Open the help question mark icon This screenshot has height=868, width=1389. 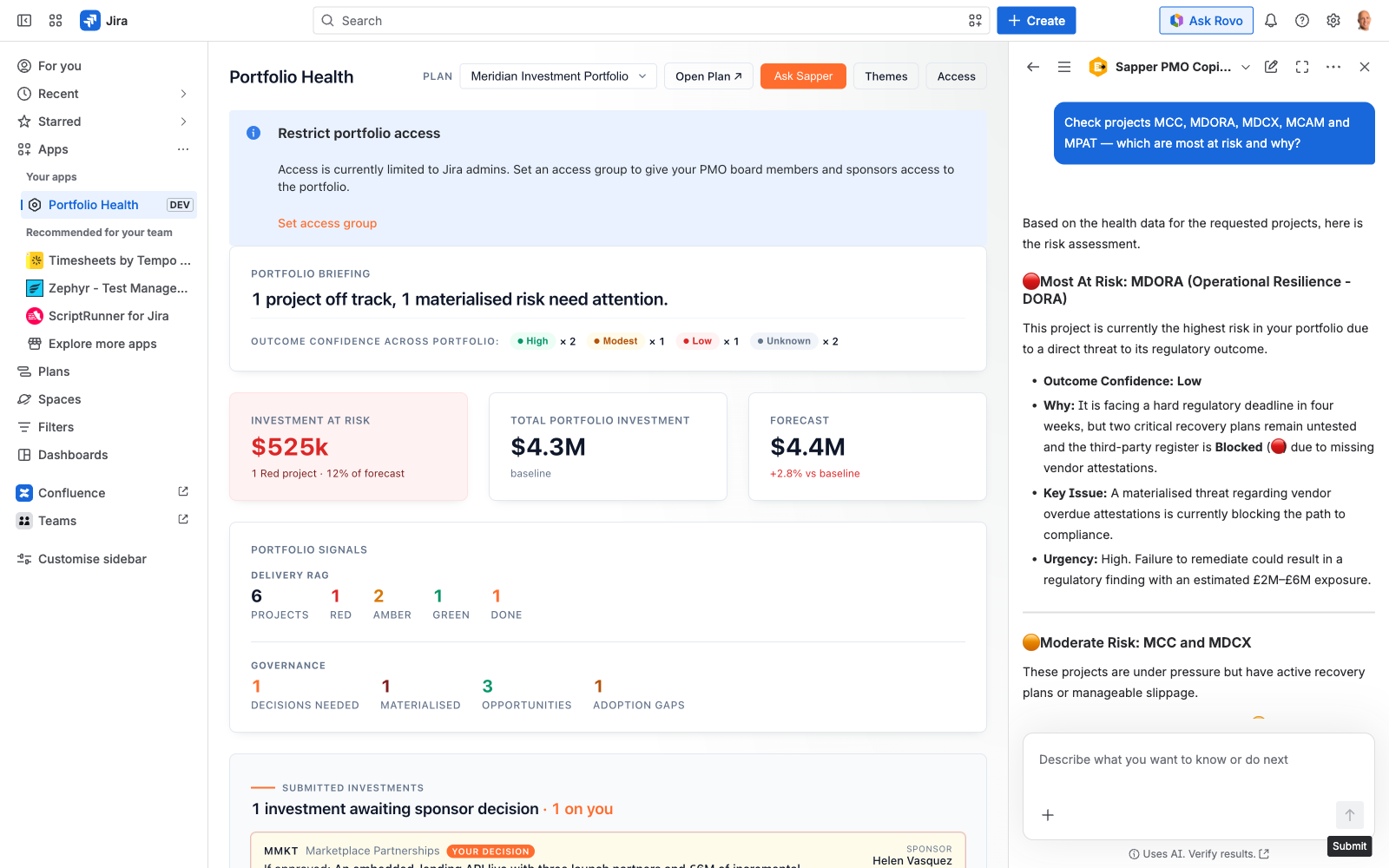pyautogui.click(x=1302, y=21)
